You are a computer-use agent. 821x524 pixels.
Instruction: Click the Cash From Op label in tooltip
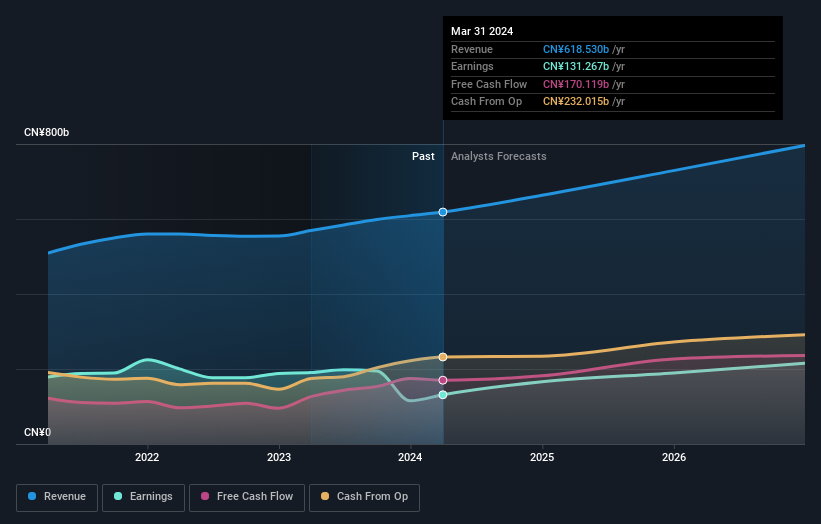(x=486, y=102)
